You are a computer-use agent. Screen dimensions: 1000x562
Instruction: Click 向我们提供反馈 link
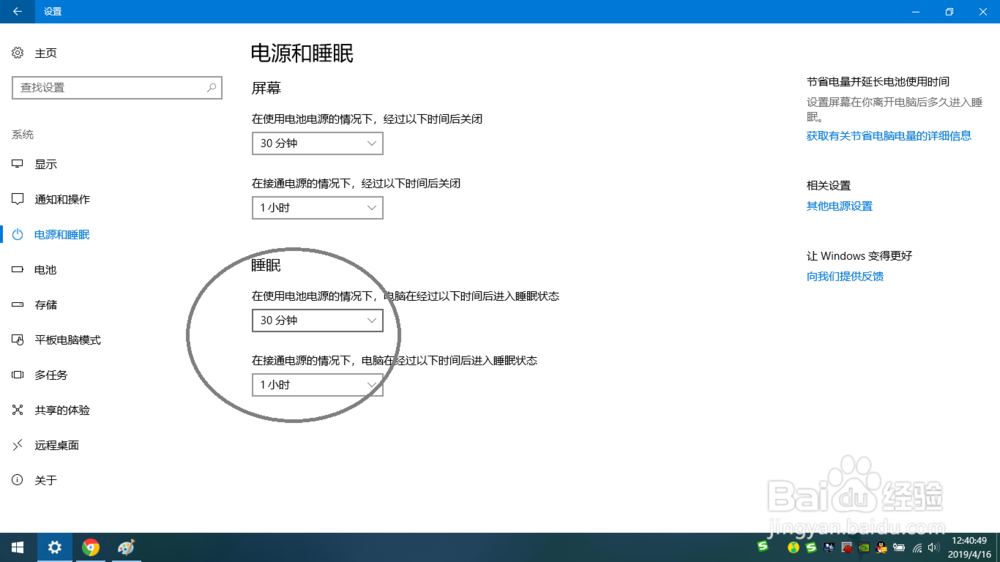coord(845,276)
